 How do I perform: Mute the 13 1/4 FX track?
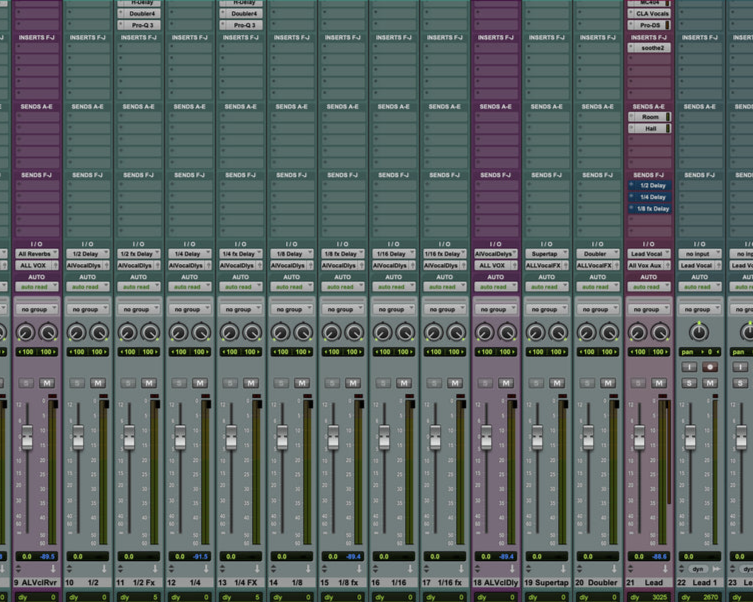[x=251, y=383]
